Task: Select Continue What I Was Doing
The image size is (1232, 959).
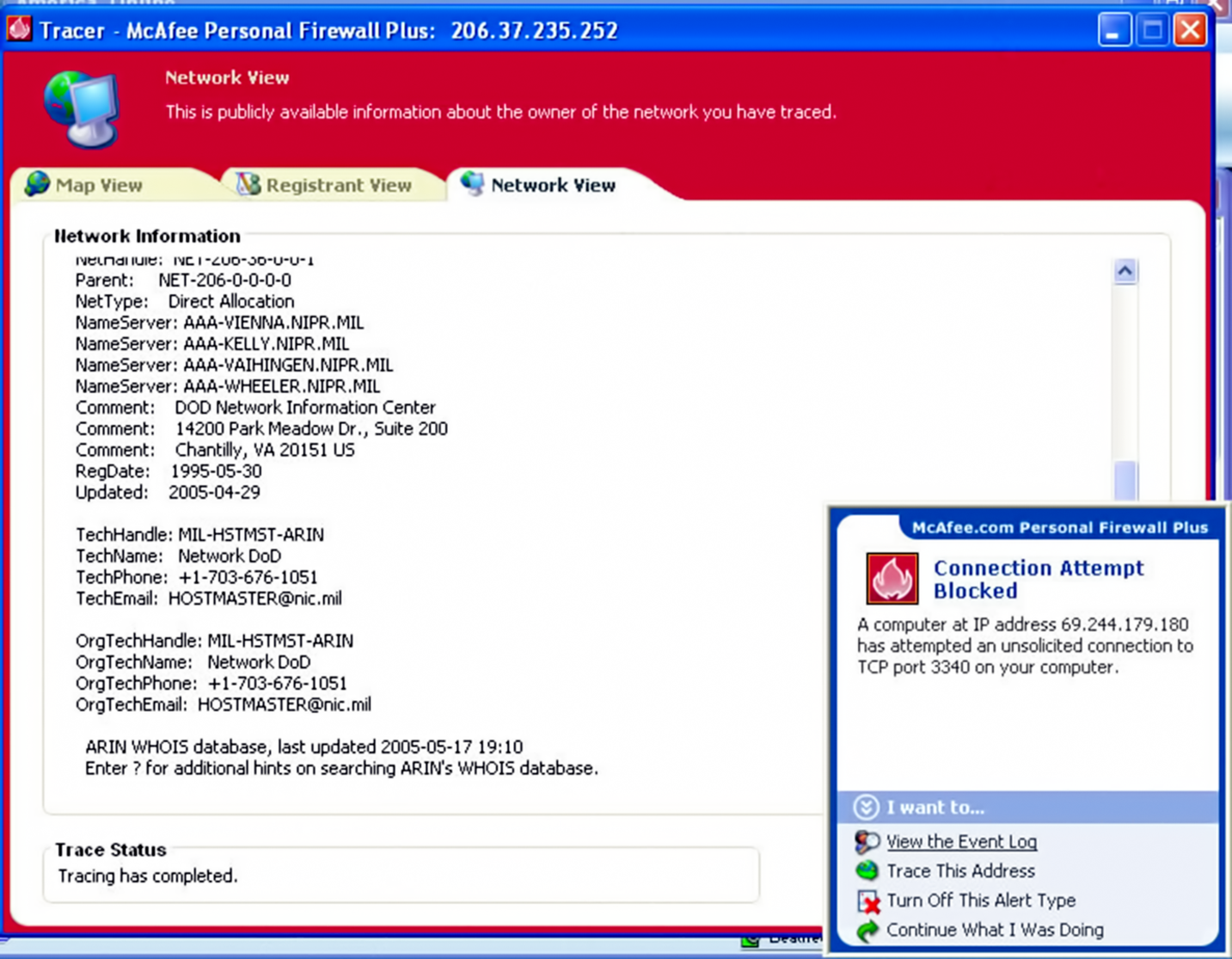Action: [995, 930]
